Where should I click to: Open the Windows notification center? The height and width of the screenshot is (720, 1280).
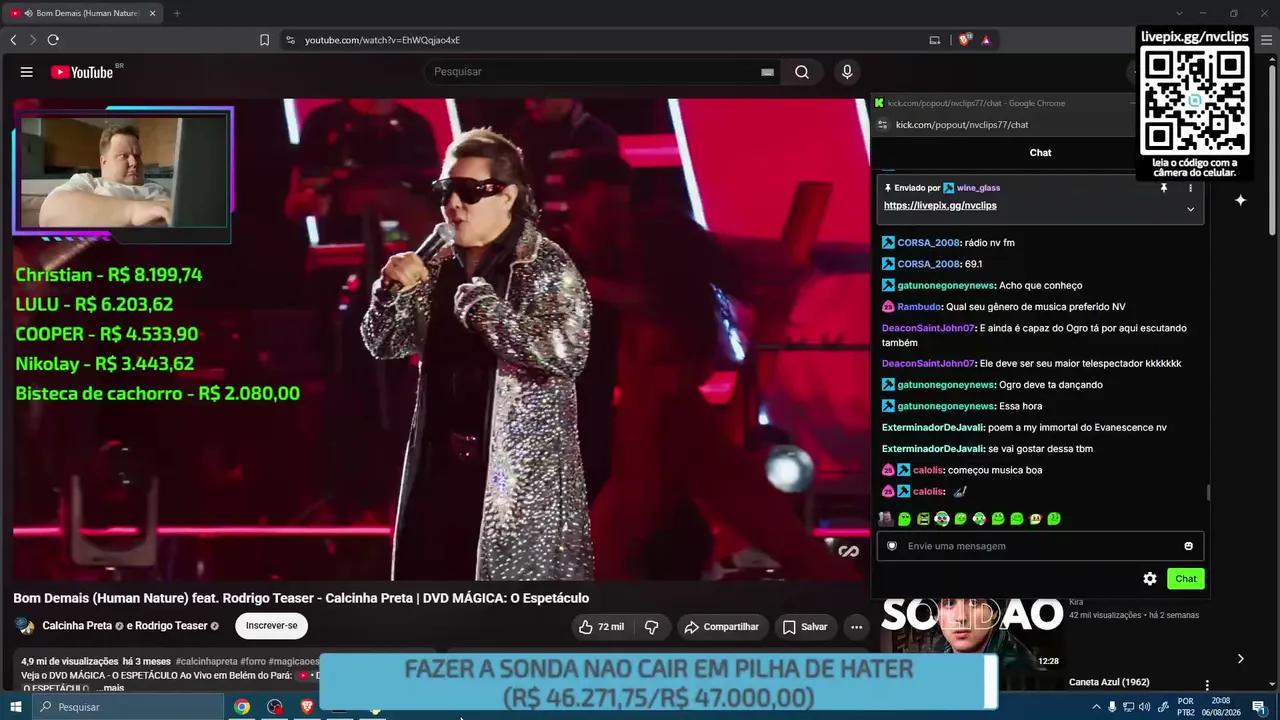coord(1259,707)
